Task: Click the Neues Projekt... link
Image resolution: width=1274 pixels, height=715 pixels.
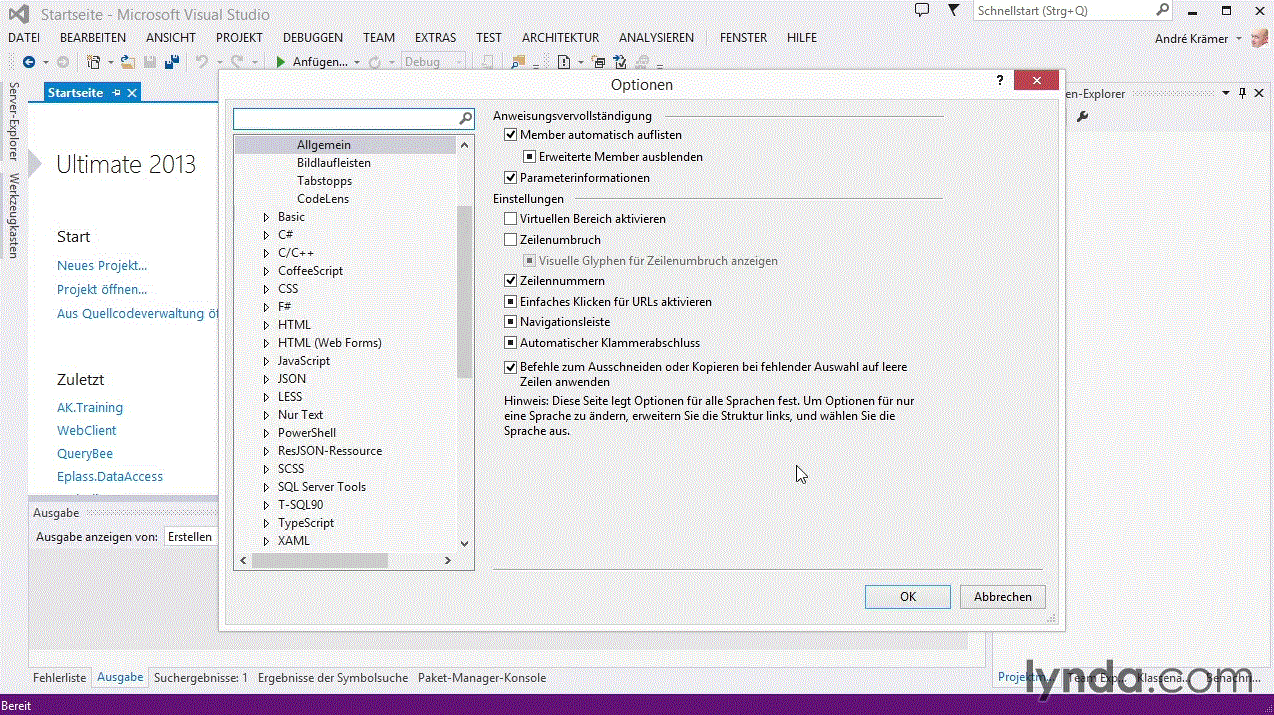Action: tap(102, 266)
